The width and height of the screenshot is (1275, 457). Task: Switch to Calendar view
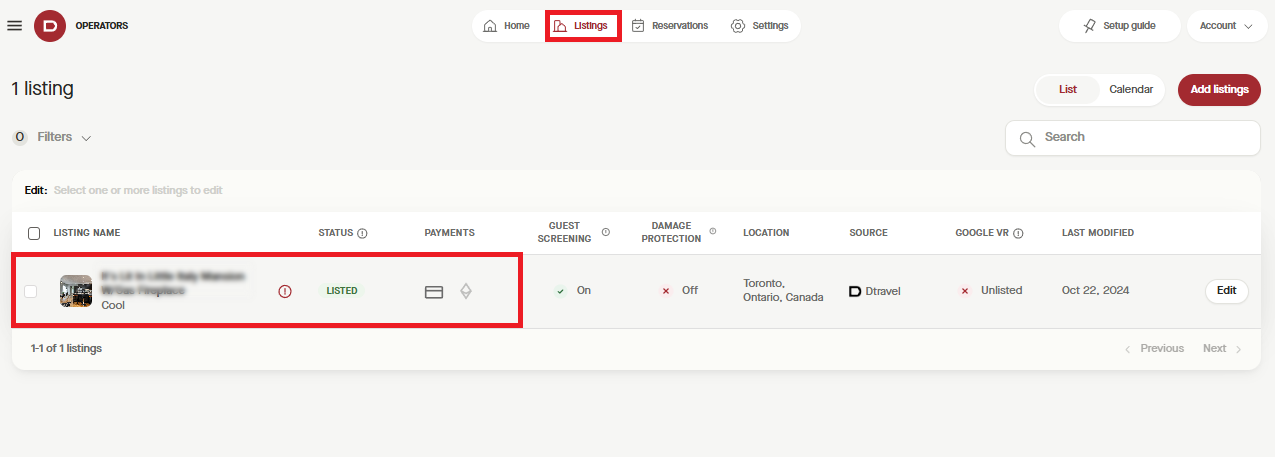(1131, 89)
